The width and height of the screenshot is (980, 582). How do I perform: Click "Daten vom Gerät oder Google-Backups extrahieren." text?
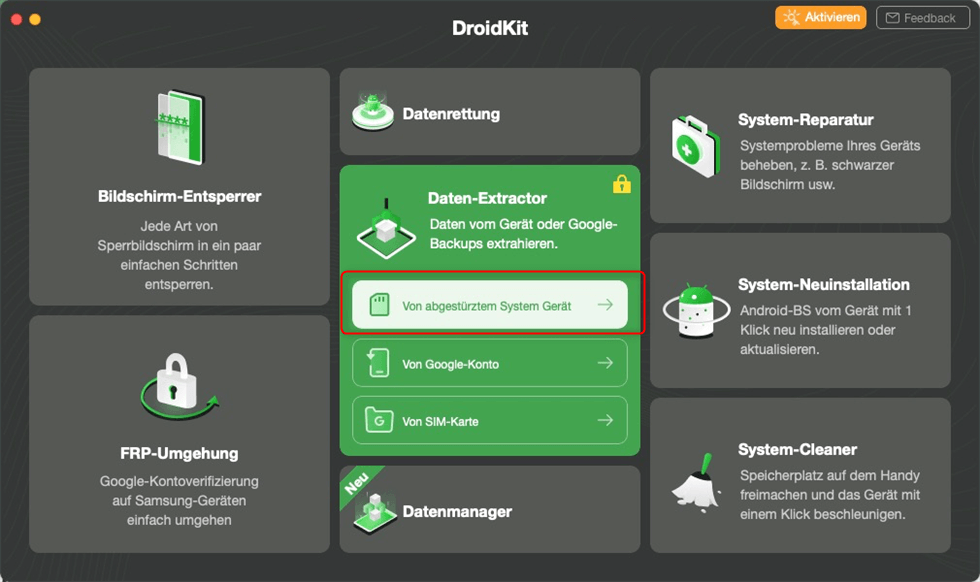point(524,234)
